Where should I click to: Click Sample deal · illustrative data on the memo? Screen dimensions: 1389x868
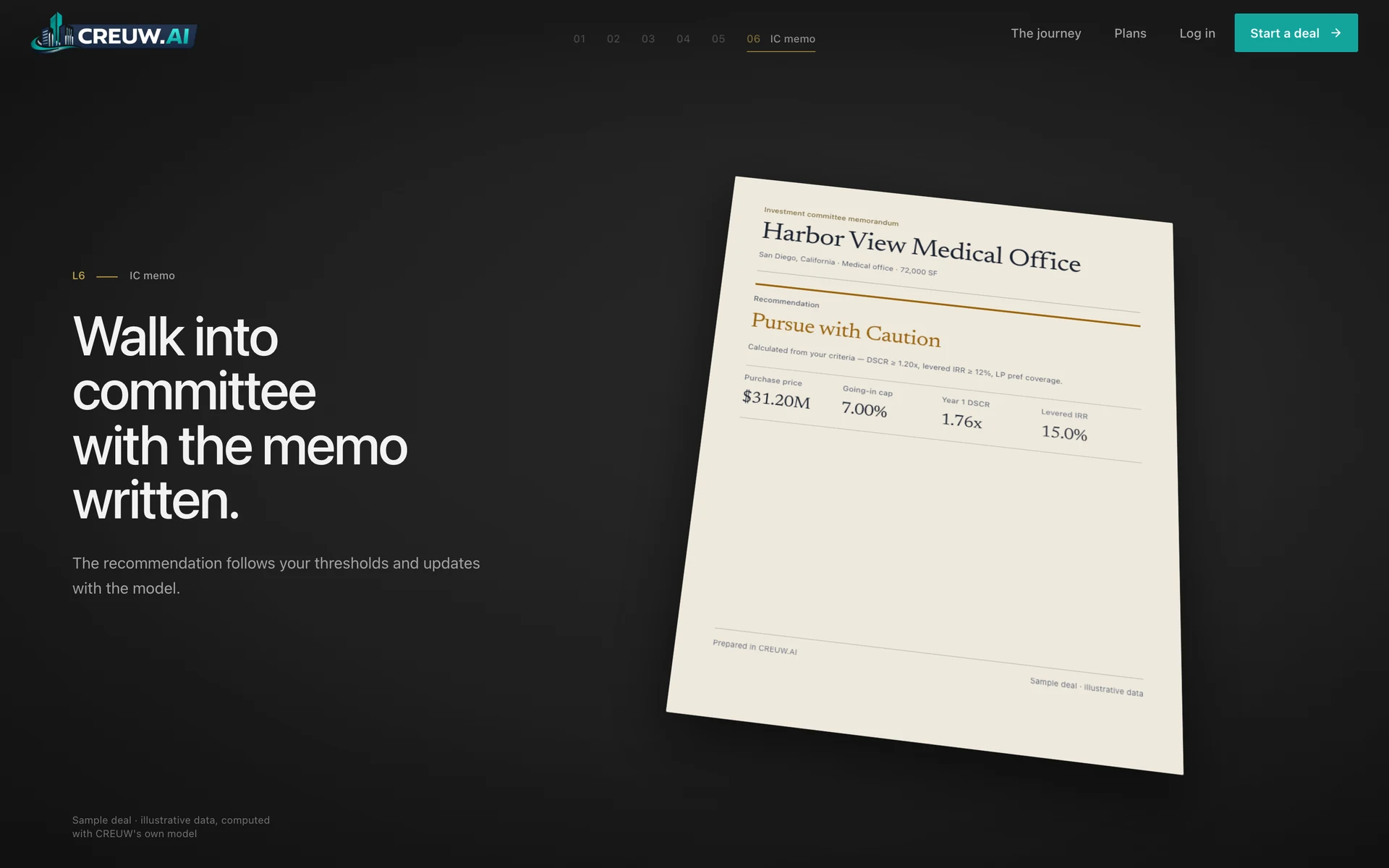[x=1087, y=686]
